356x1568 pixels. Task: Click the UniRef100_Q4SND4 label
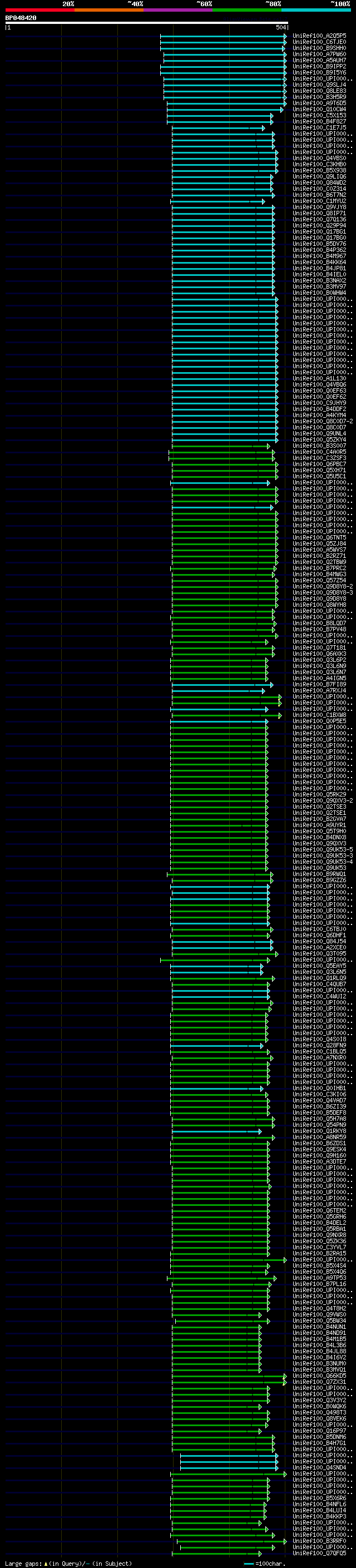[319, 1467]
